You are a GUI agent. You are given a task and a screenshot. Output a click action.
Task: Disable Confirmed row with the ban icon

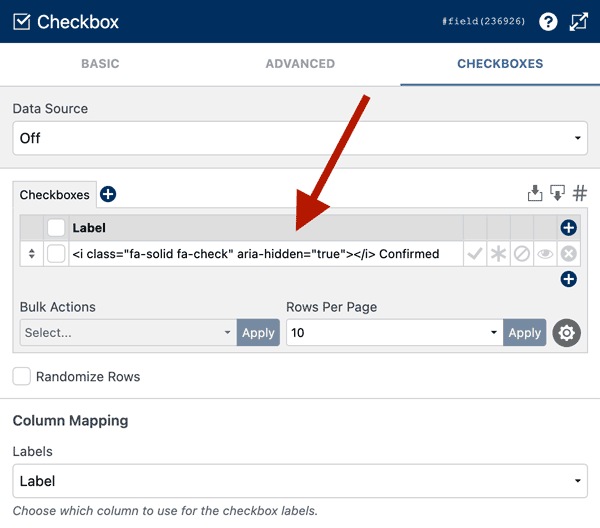[x=522, y=254]
